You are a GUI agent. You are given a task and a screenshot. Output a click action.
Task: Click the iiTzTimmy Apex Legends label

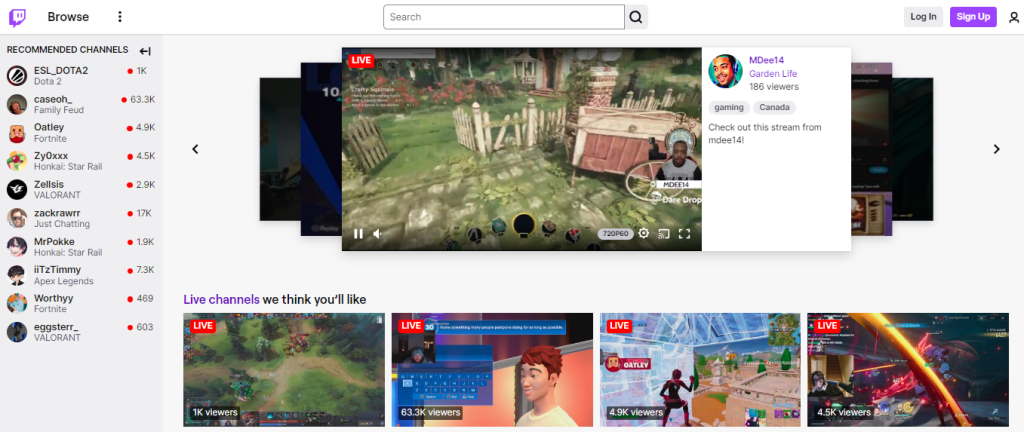tap(63, 281)
